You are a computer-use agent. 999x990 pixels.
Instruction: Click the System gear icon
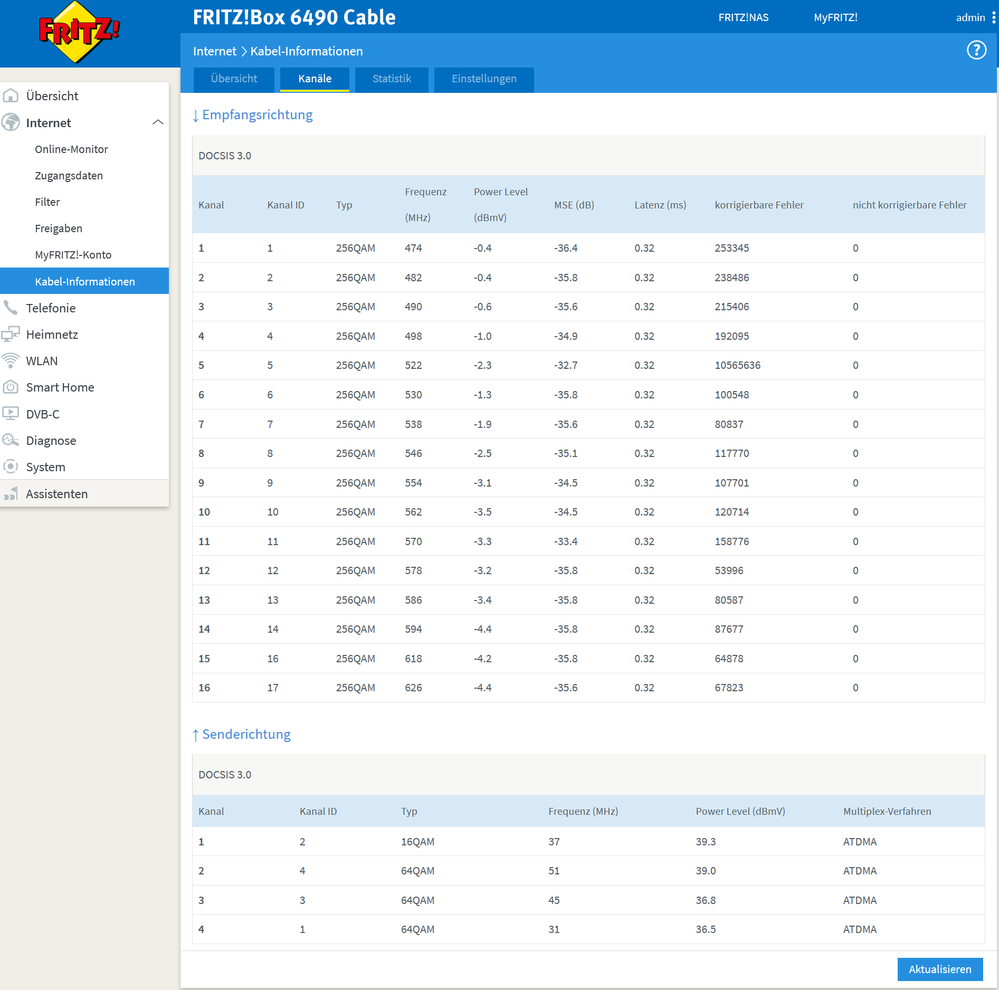pos(11,467)
